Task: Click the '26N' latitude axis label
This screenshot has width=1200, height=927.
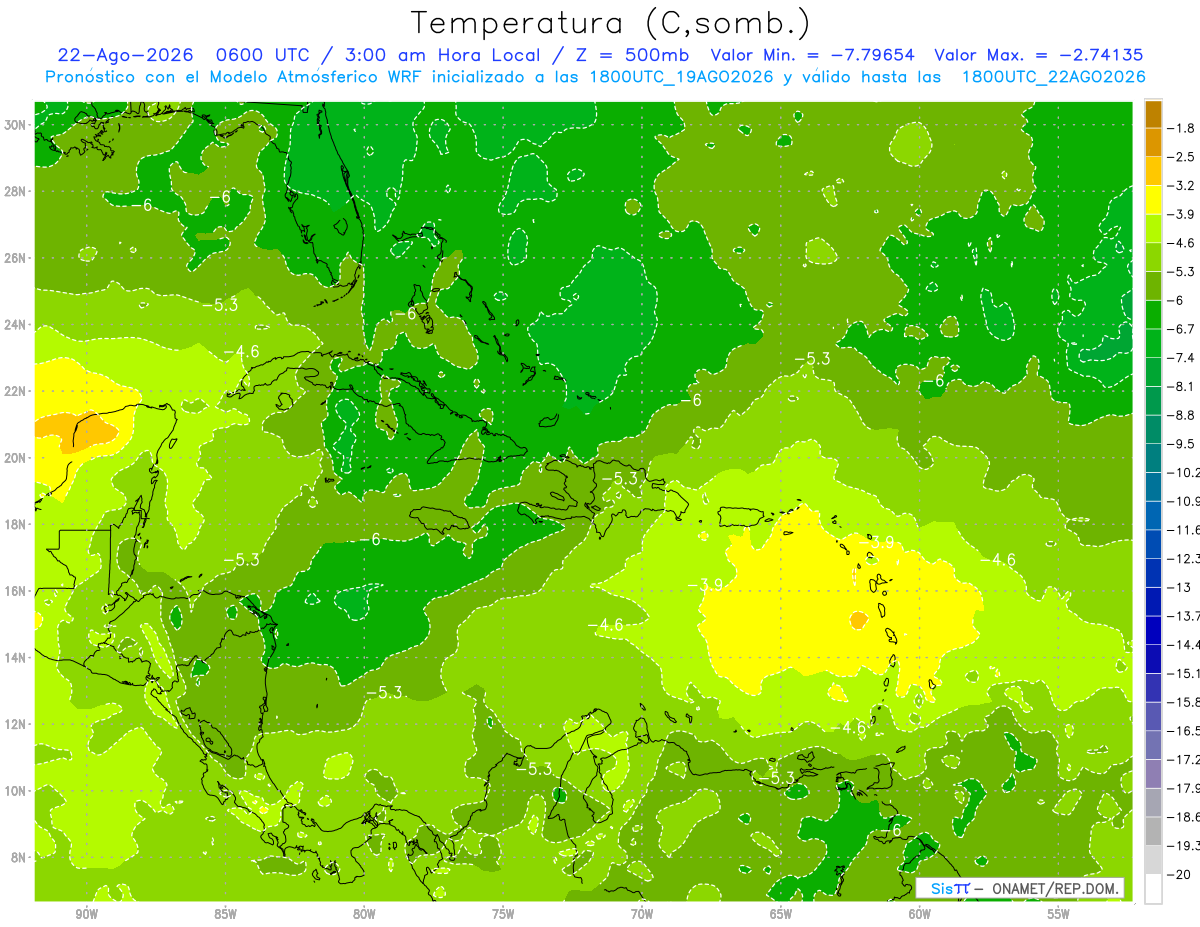Action: [16, 258]
